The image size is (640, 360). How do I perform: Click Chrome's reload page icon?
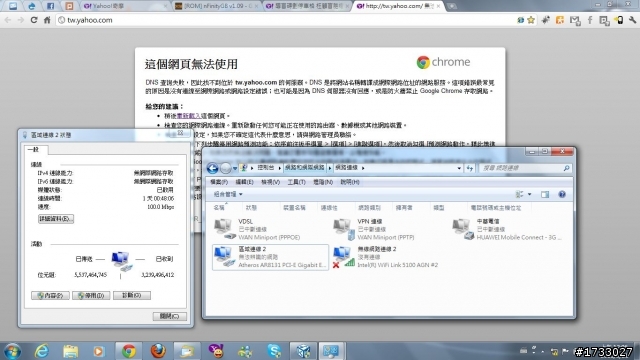click(34, 20)
